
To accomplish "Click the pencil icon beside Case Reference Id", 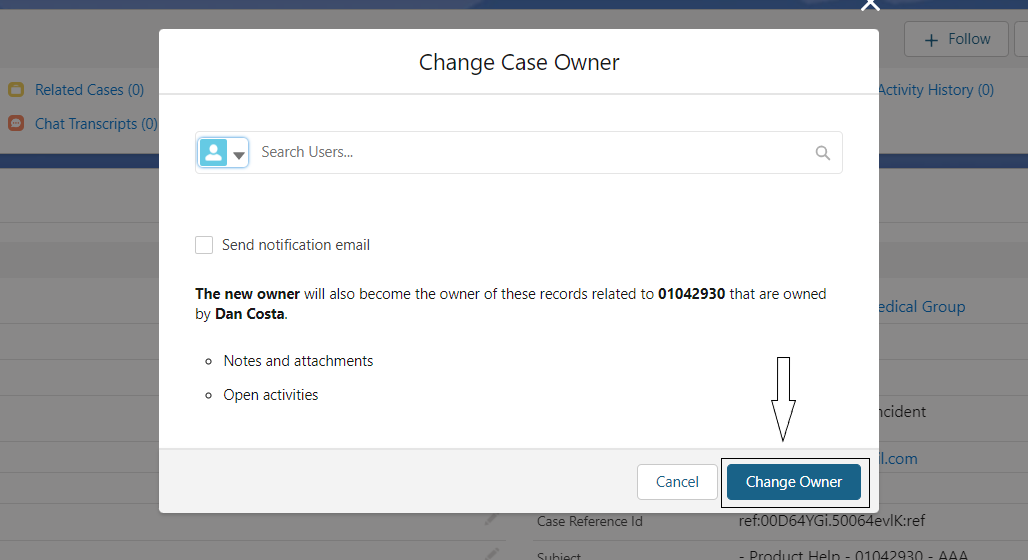I will click(491, 519).
